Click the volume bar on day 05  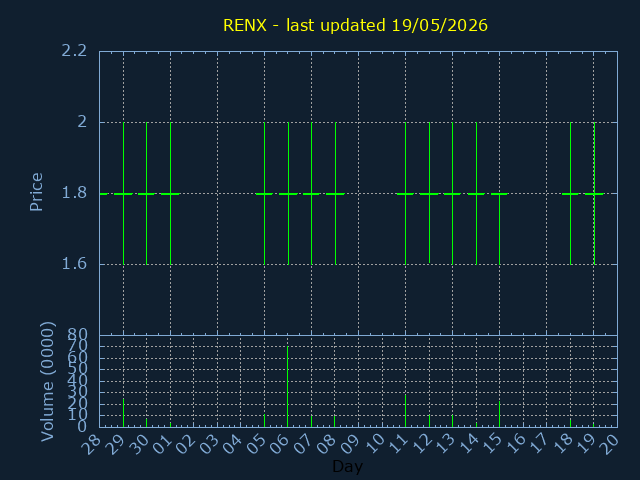pyautogui.click(x=264, y=420)
